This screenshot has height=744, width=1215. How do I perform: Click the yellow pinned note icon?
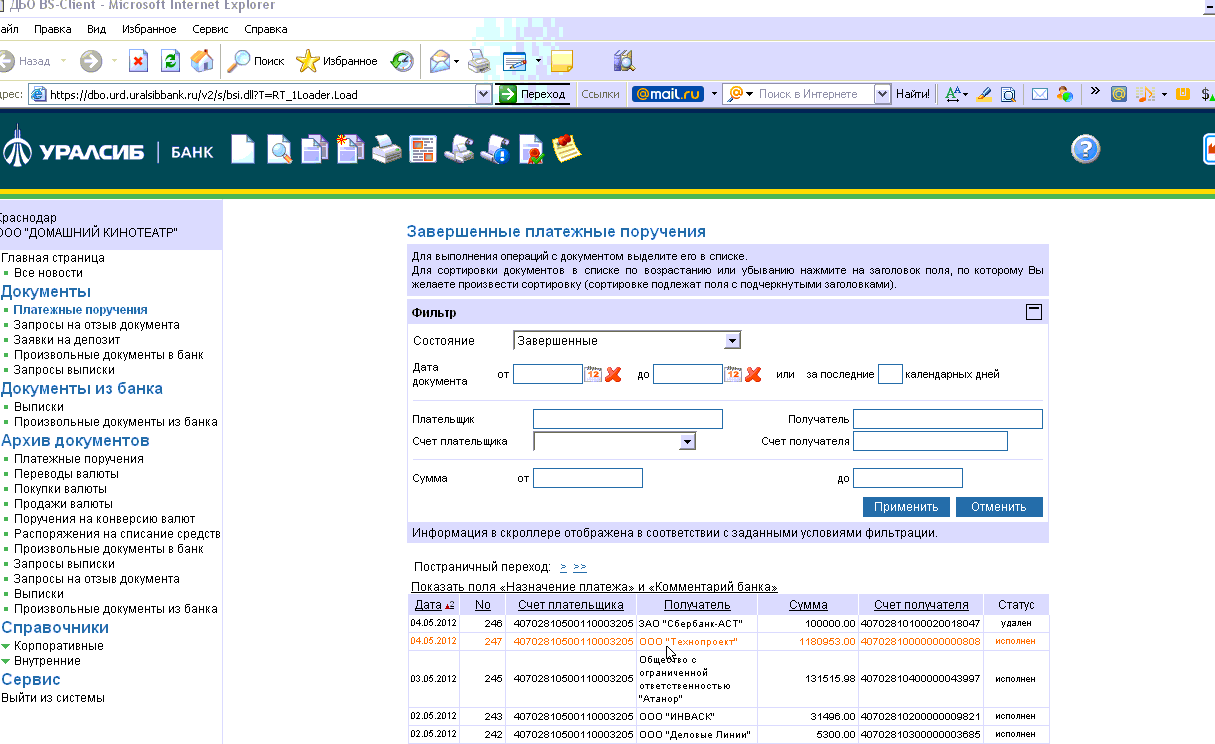[x=567, y=149]
